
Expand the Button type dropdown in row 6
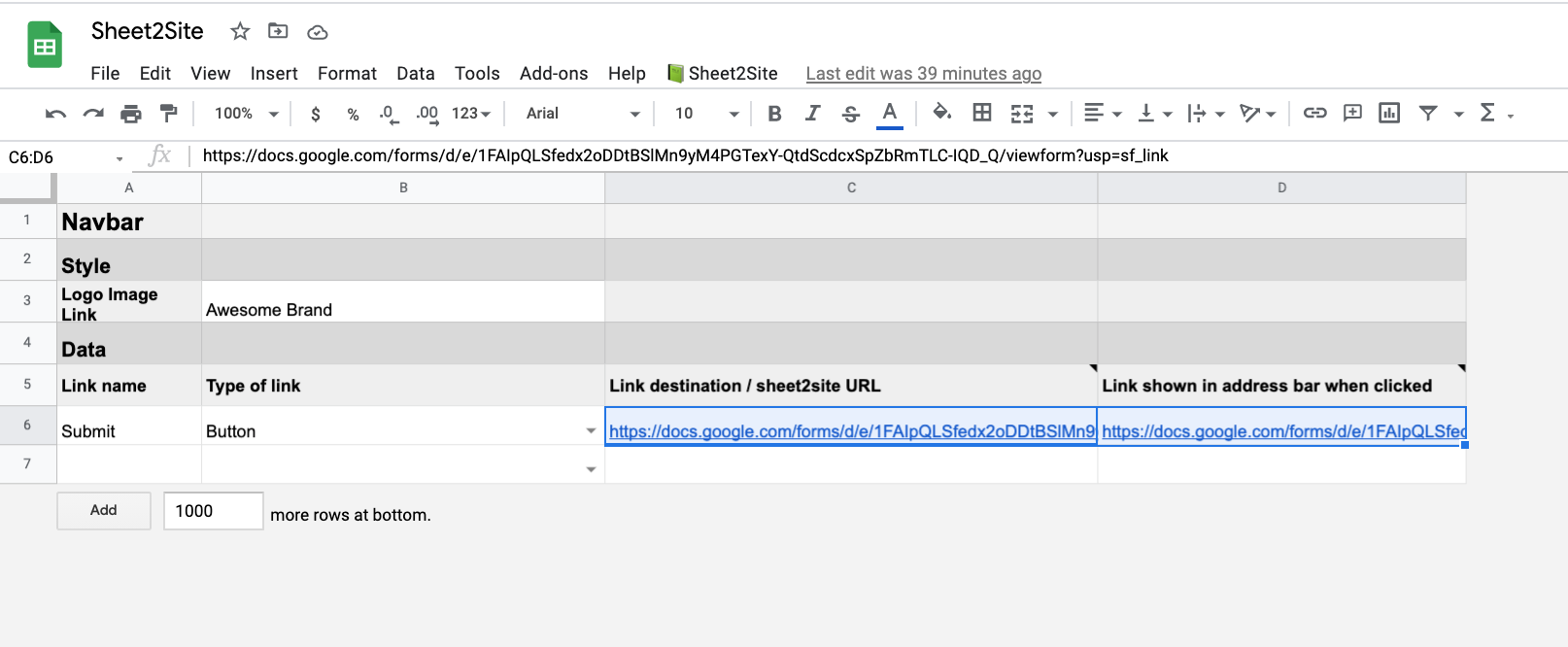[x=591, y=430]
